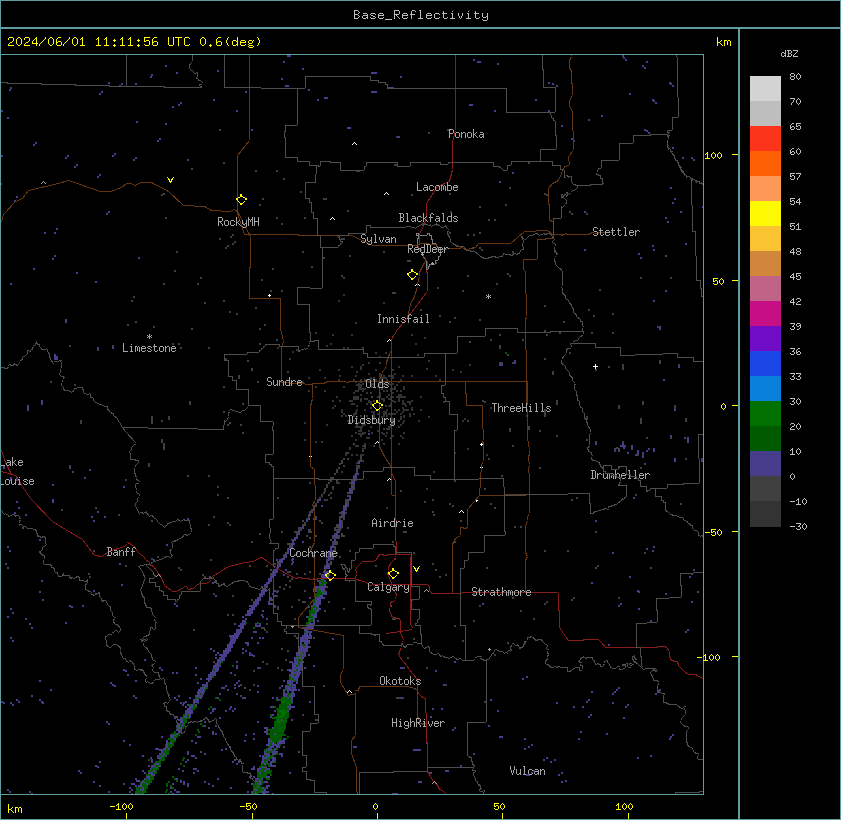Click the RedDeer label
The image size is (841, 820).
pyautogui.click(x=427, y=249)
